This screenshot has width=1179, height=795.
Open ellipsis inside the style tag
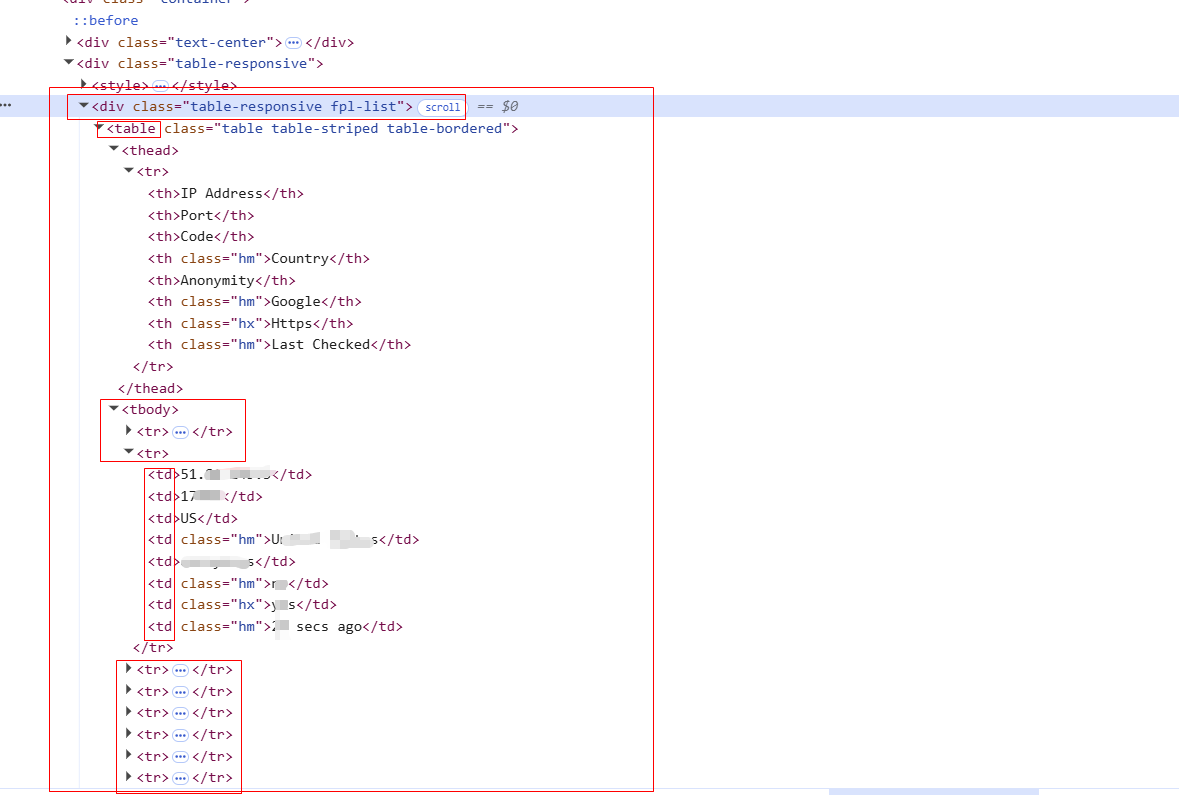tap(160, 86)
